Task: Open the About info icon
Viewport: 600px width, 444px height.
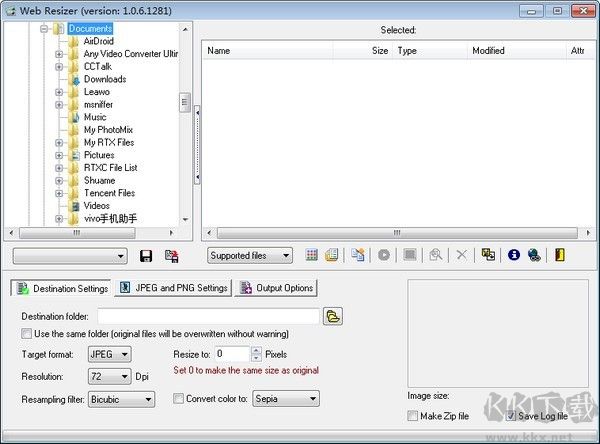Action: [x=514, y=255]
